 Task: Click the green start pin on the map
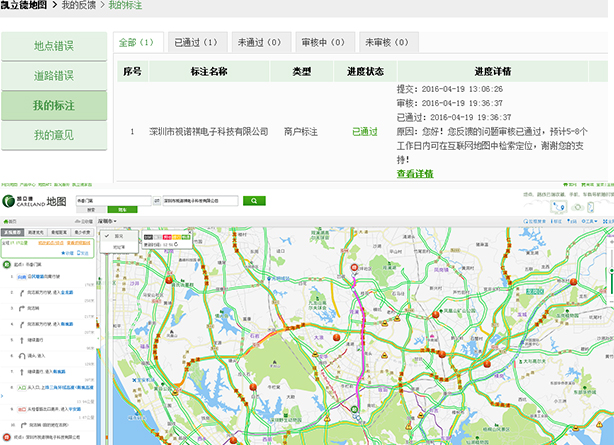(x=354, y=410)
